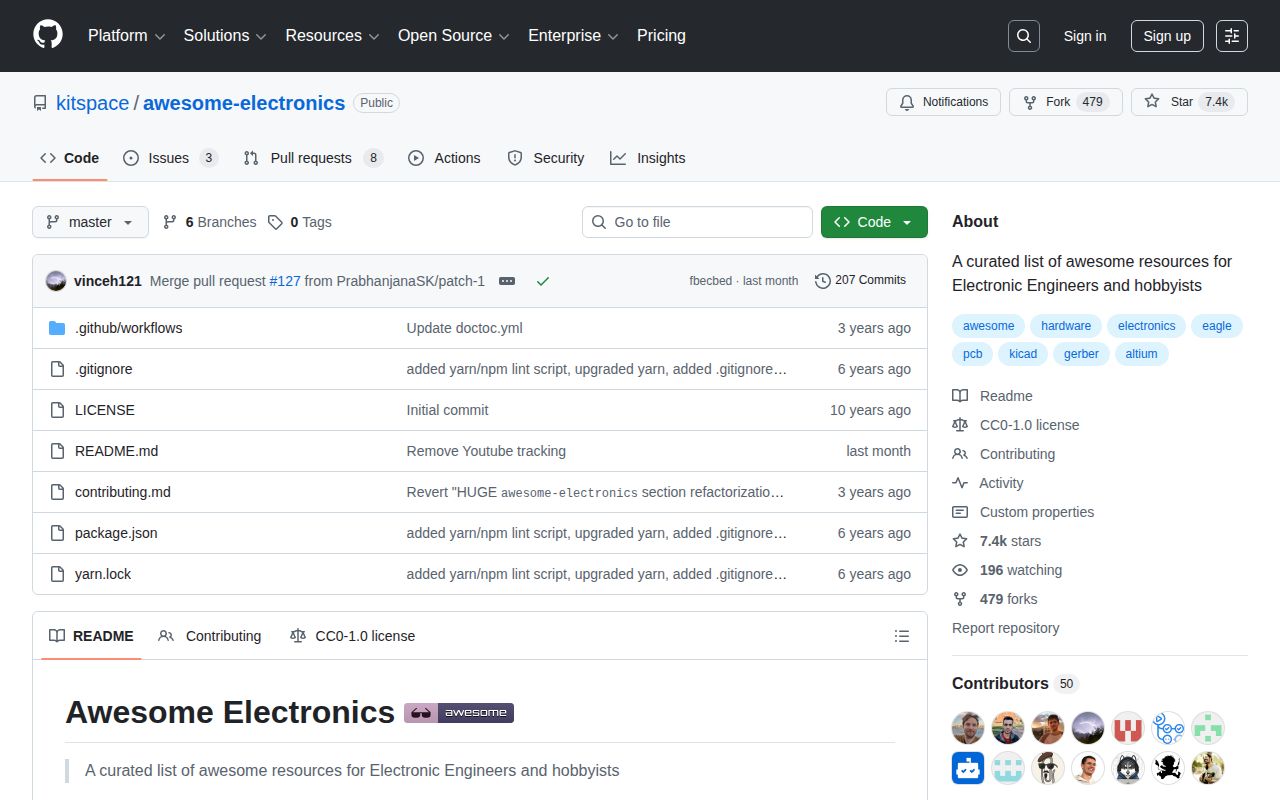Click the Notifications bell button
The width and height of the screenshot is (1280, 800).
click(942, 101)
